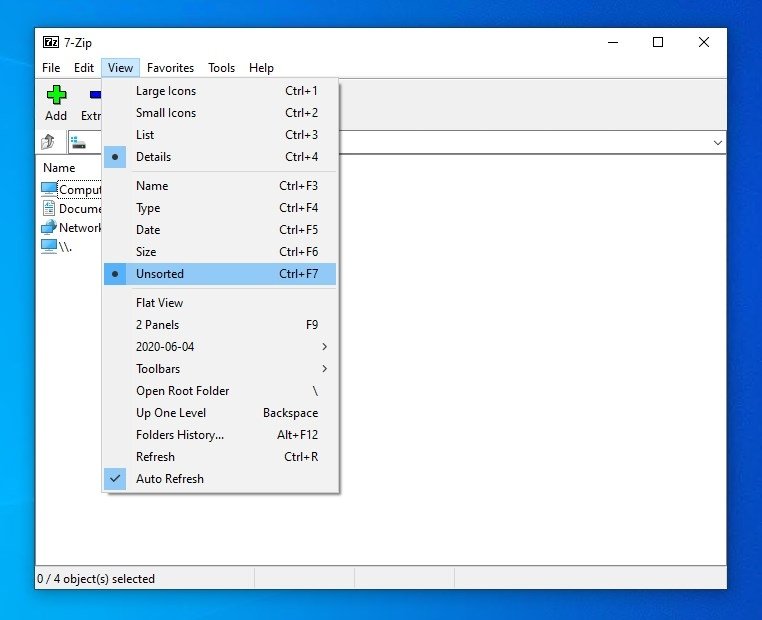Click the 7-Zip logo in title bar
The image size is (762, 620).
(x=51, y=42)
